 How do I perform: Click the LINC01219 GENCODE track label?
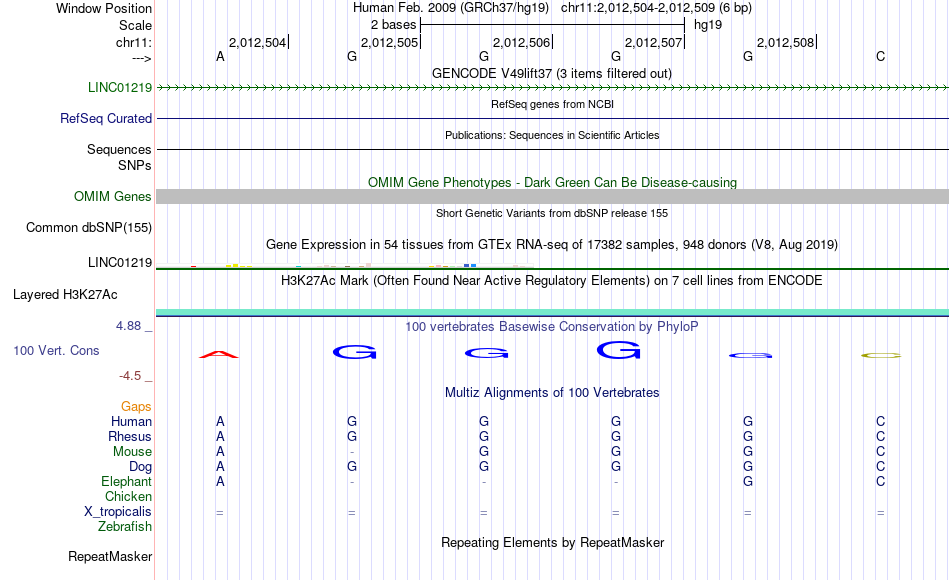(120, 87)
